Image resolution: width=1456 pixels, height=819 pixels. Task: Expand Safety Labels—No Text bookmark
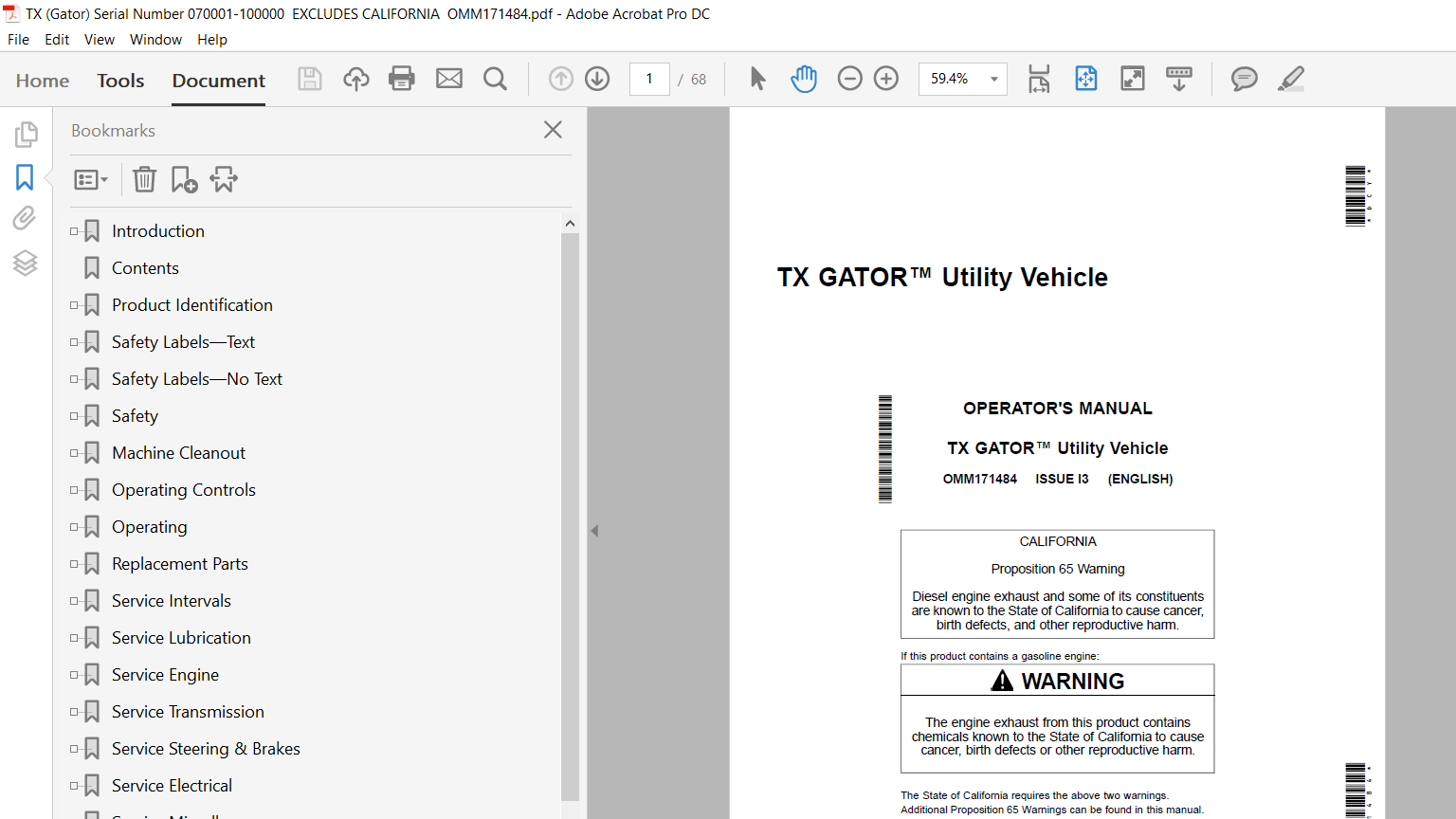(x=74, y=379)
